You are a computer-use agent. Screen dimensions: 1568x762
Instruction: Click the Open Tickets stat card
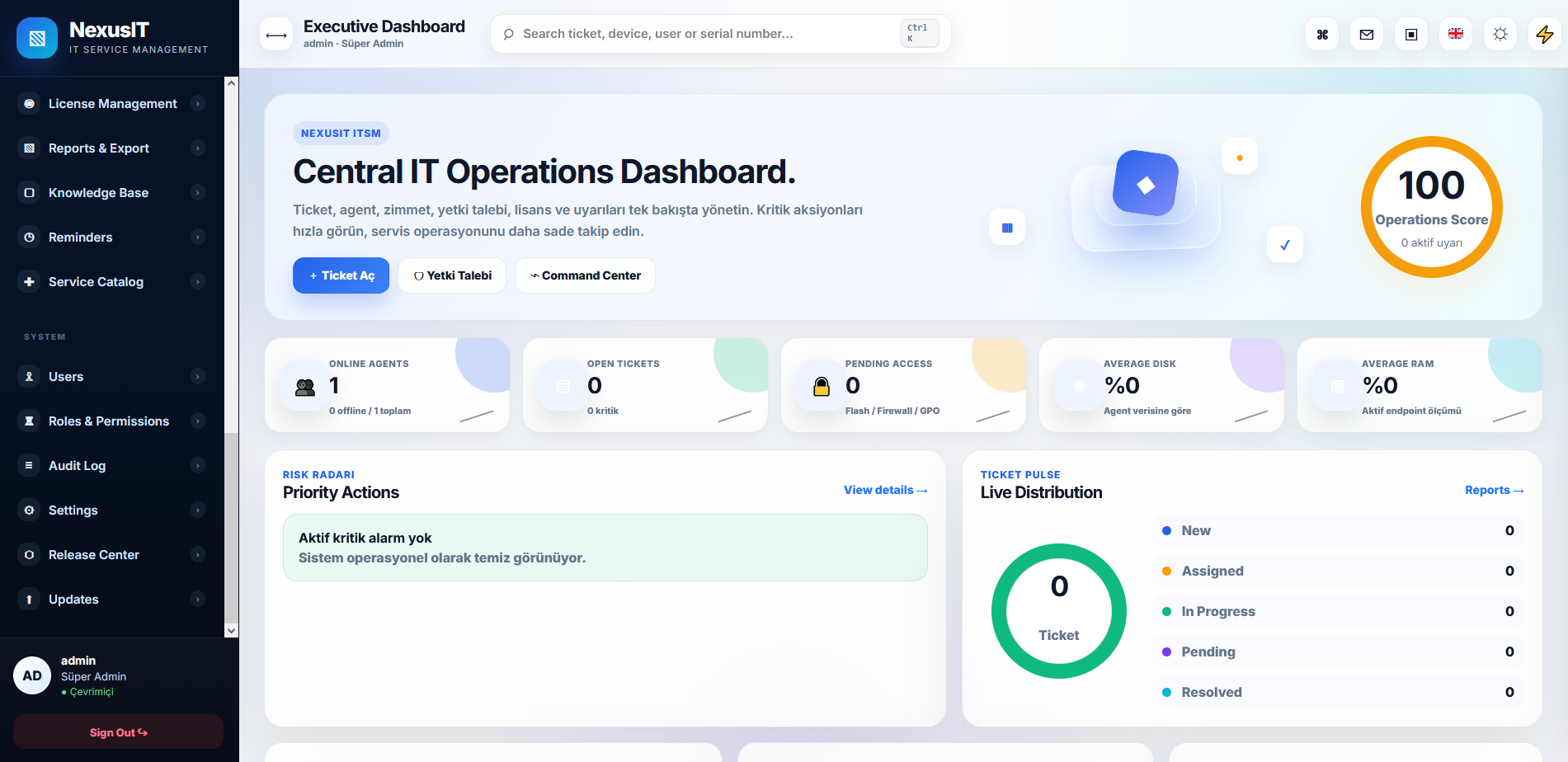[645, 385]
